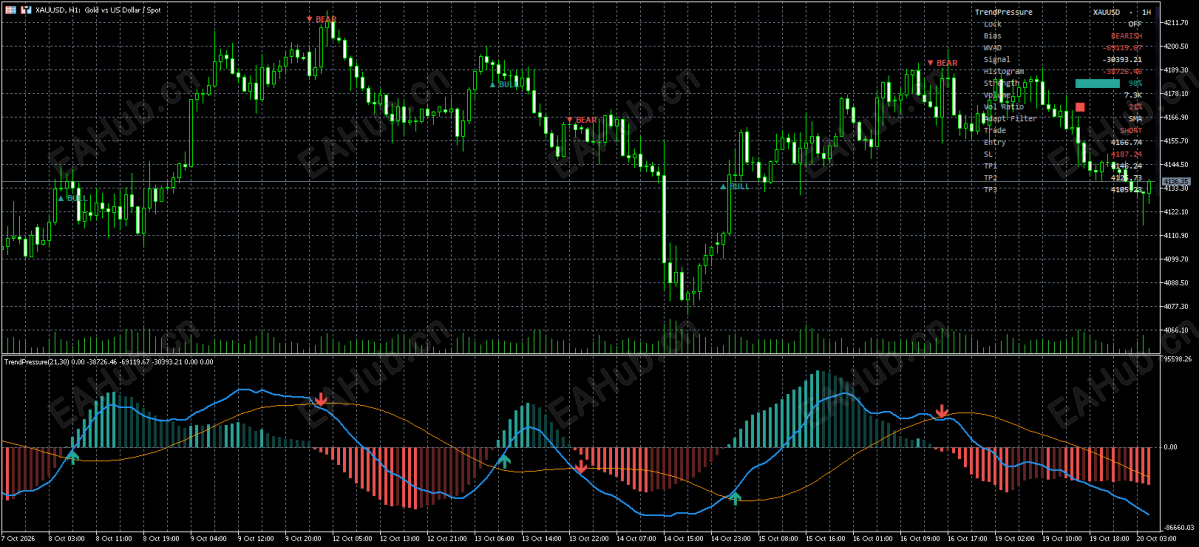Click the chart title XAUUSD, H1 Gold vs US Dollar
The image size is (1199, 547).
click(x=99, y=9)
